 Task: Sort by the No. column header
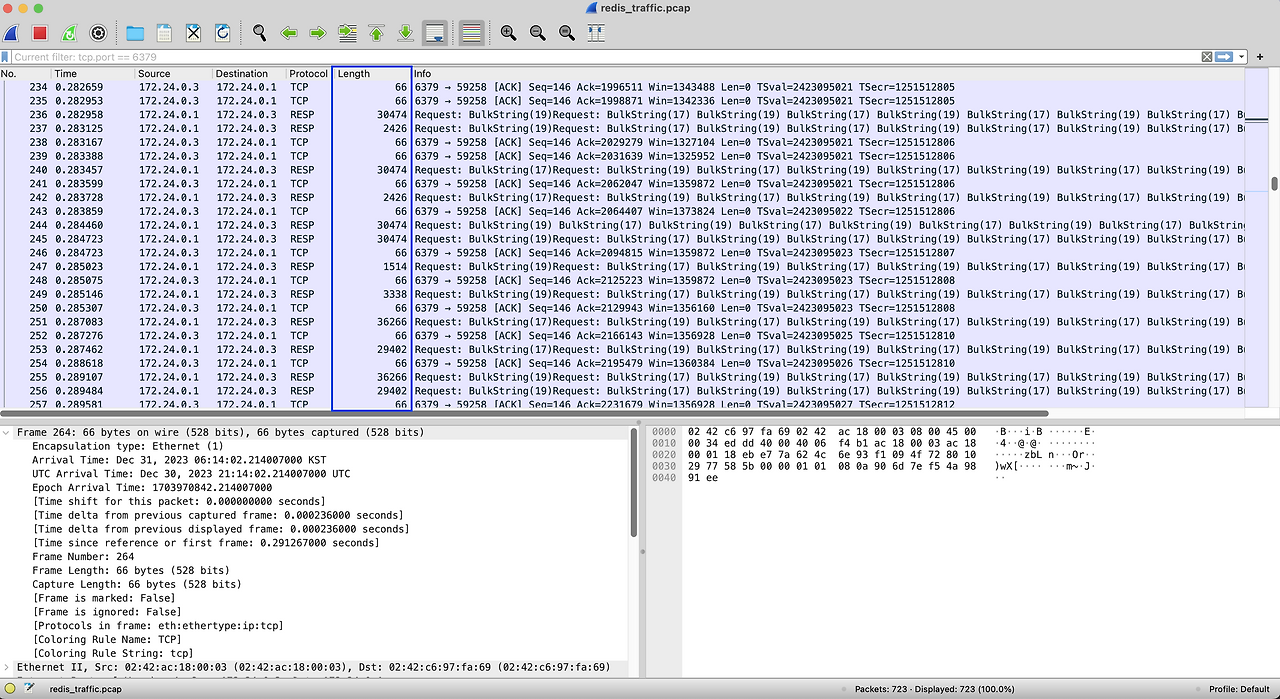25,74
